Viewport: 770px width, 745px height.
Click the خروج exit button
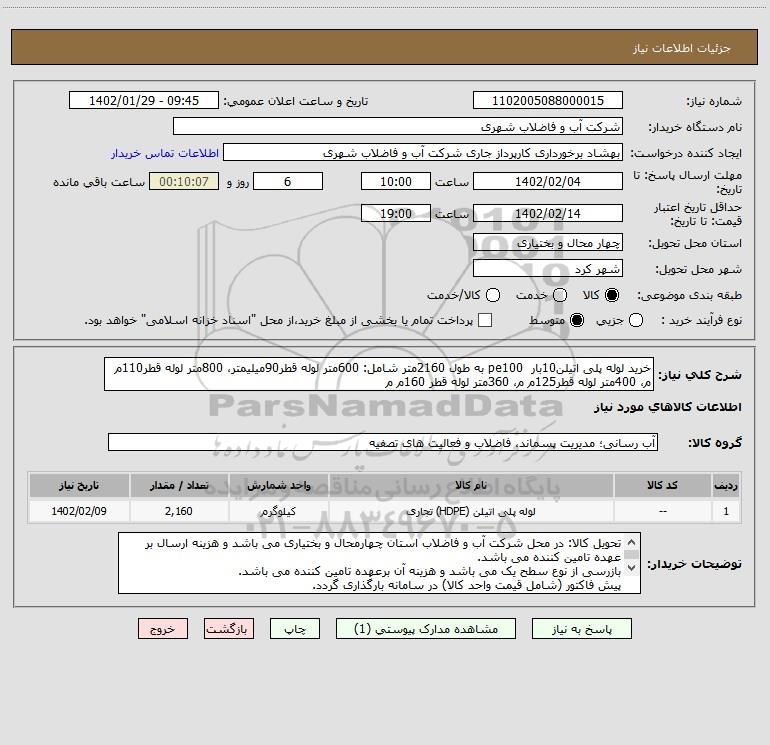pos(163,629)
